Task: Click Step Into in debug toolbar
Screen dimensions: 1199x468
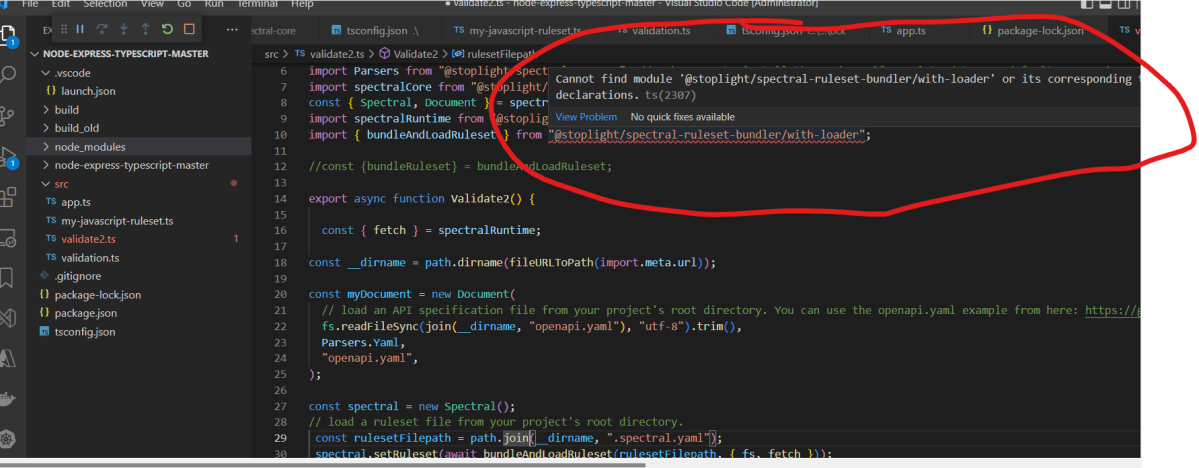Action: pos(123,29)
